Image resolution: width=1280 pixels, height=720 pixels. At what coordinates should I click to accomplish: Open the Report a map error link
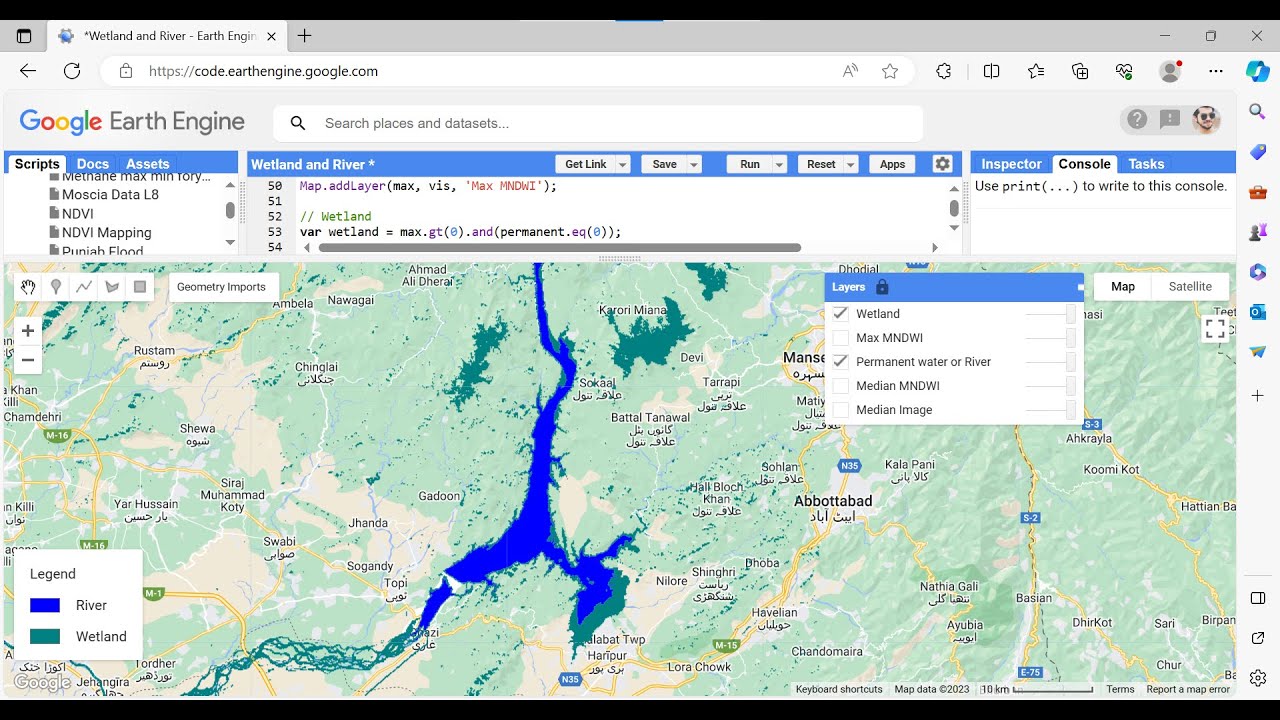coord(1188,689)
